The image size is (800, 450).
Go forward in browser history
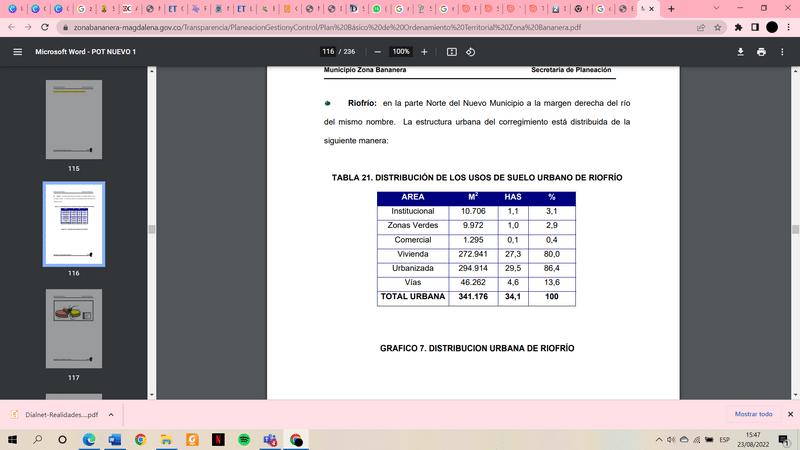tap(28, 27)
